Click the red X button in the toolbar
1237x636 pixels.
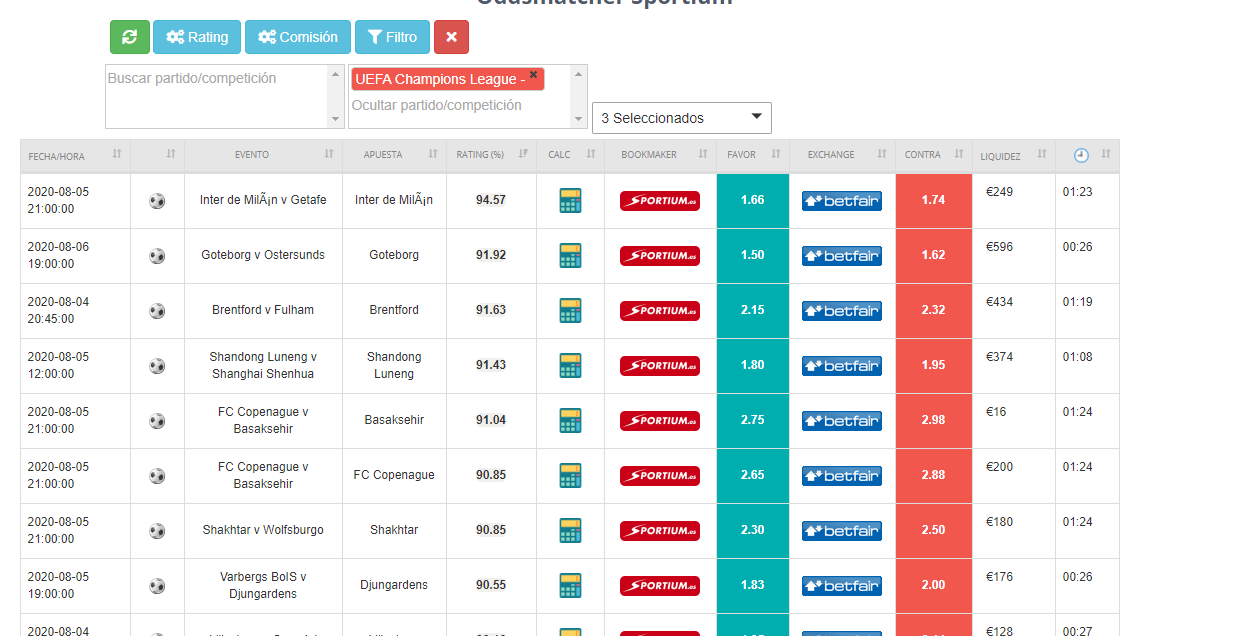pyautogui.click(x=451, y=37)
